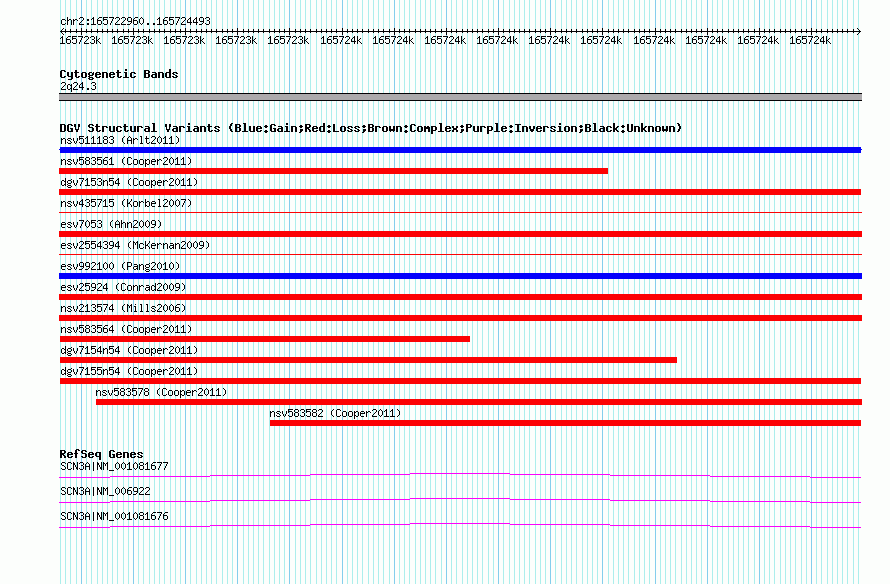Viewport: 890px width, 584px height.
Task: Click the magenta line for SCN3A|NM_006922
Action: pyautogui.click(x=460, y=501)
